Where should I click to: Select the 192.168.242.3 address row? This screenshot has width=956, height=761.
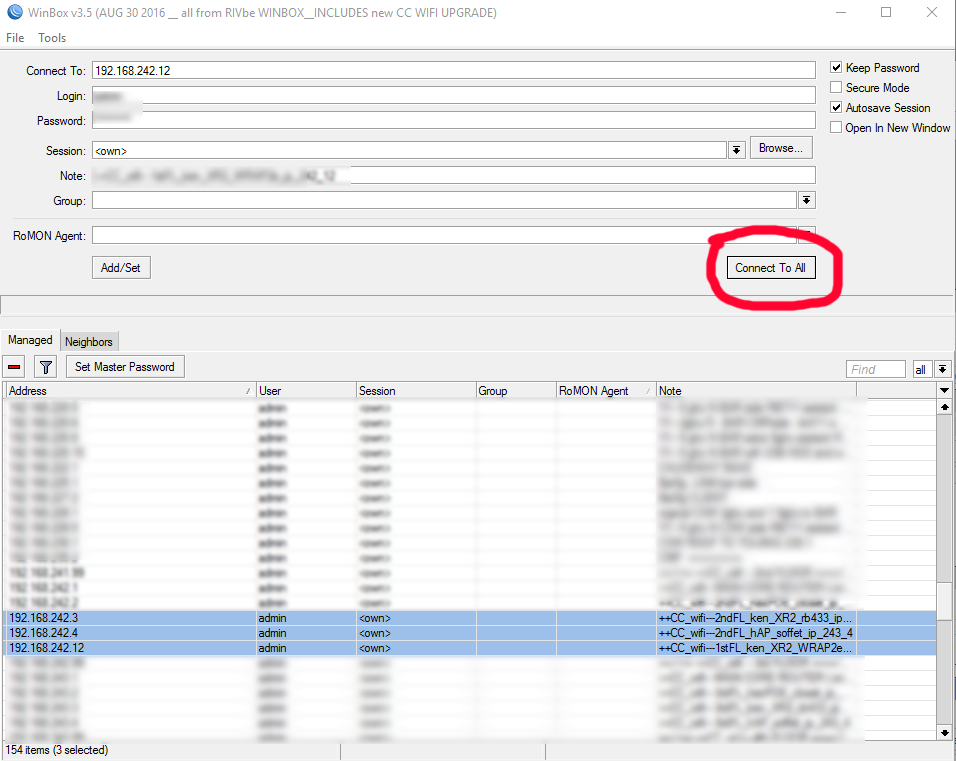point(470,618)
